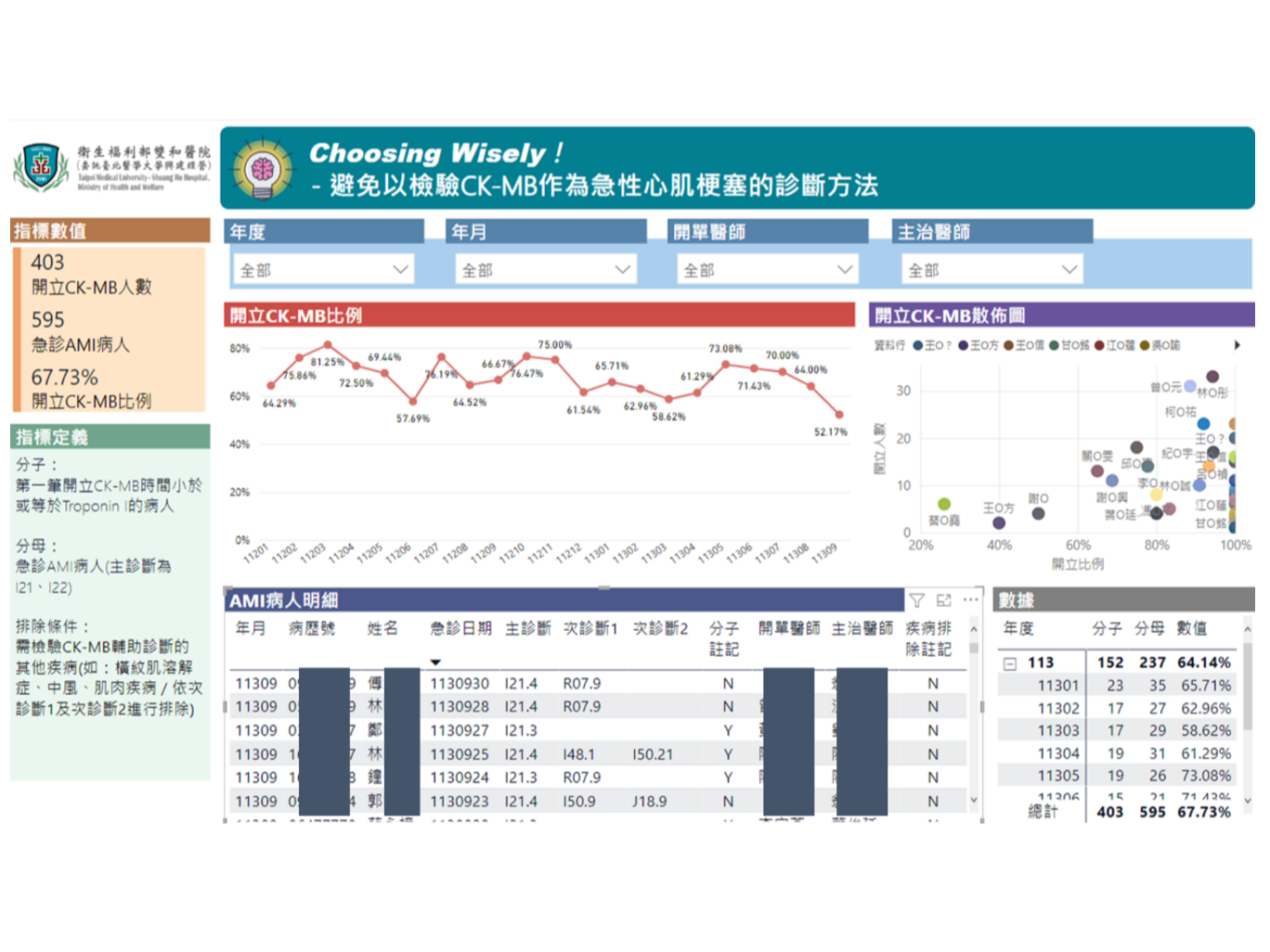Open the 主治醫師 slicer dropdown
This screenshot has height=952, width=1270.
click(991, 270)
